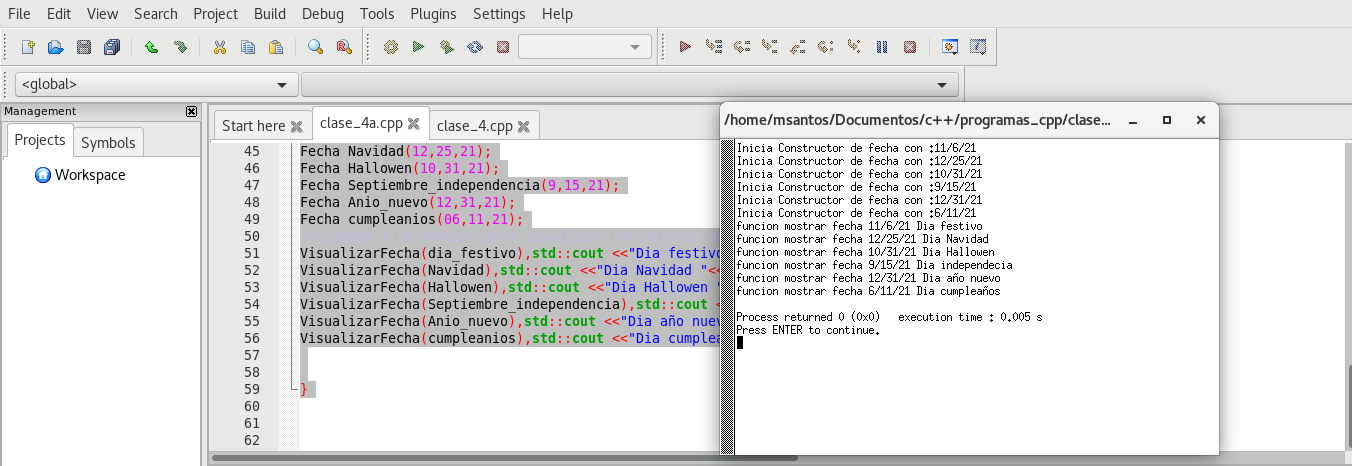
Task: Click the Build gear icon
Action: (391, 47)
